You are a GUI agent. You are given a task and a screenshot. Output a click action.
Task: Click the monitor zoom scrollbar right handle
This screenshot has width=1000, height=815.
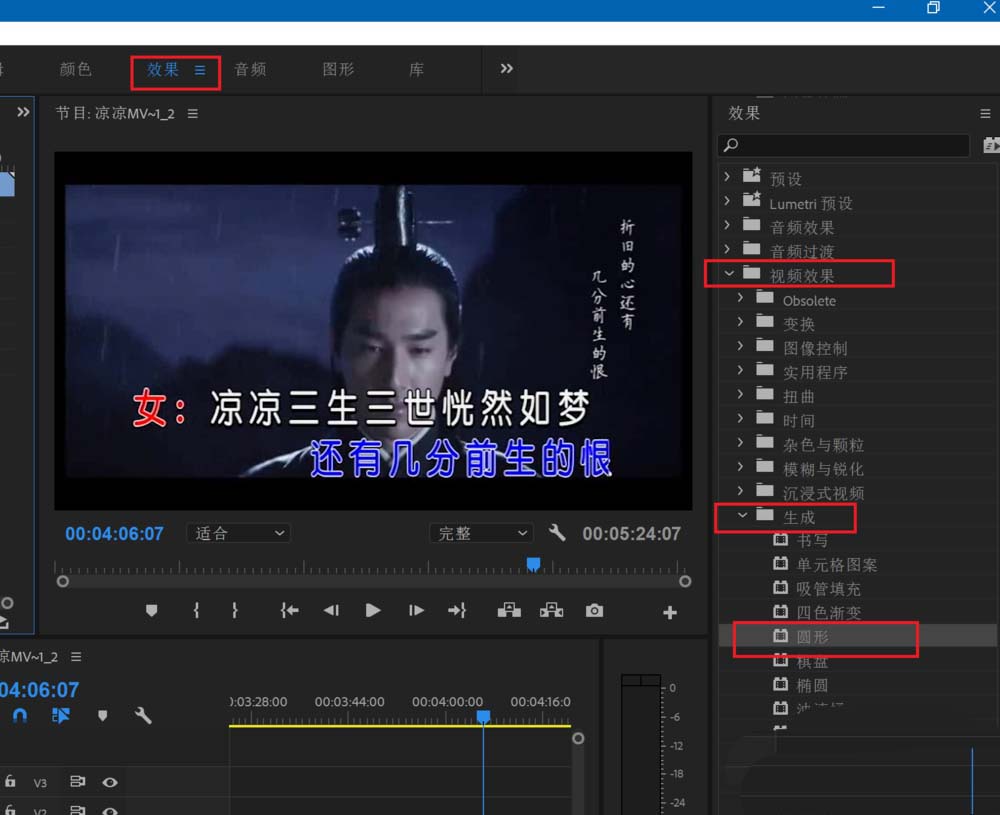click(684, 581)
